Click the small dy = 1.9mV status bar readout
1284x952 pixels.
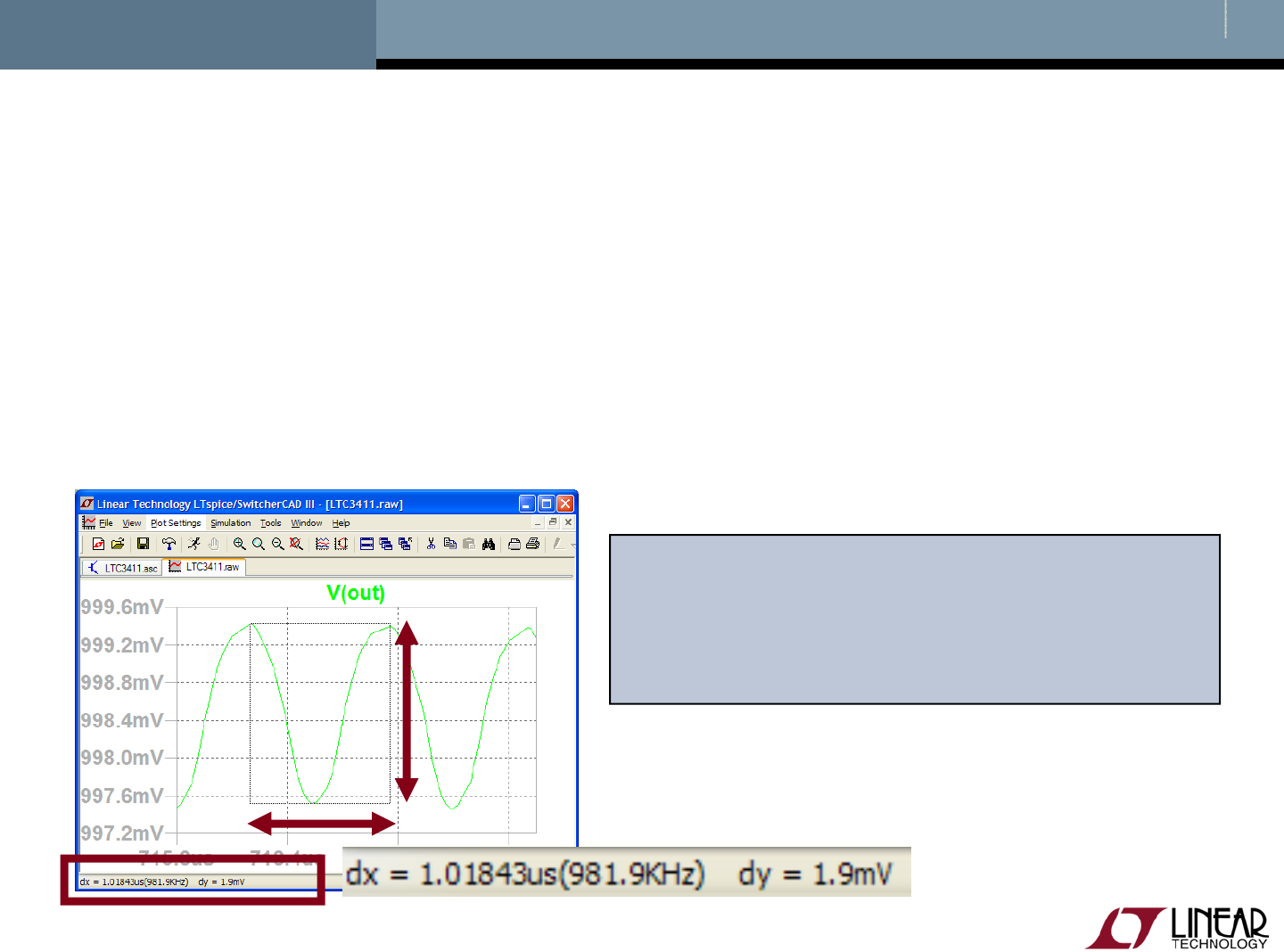[x=221, y=882]
